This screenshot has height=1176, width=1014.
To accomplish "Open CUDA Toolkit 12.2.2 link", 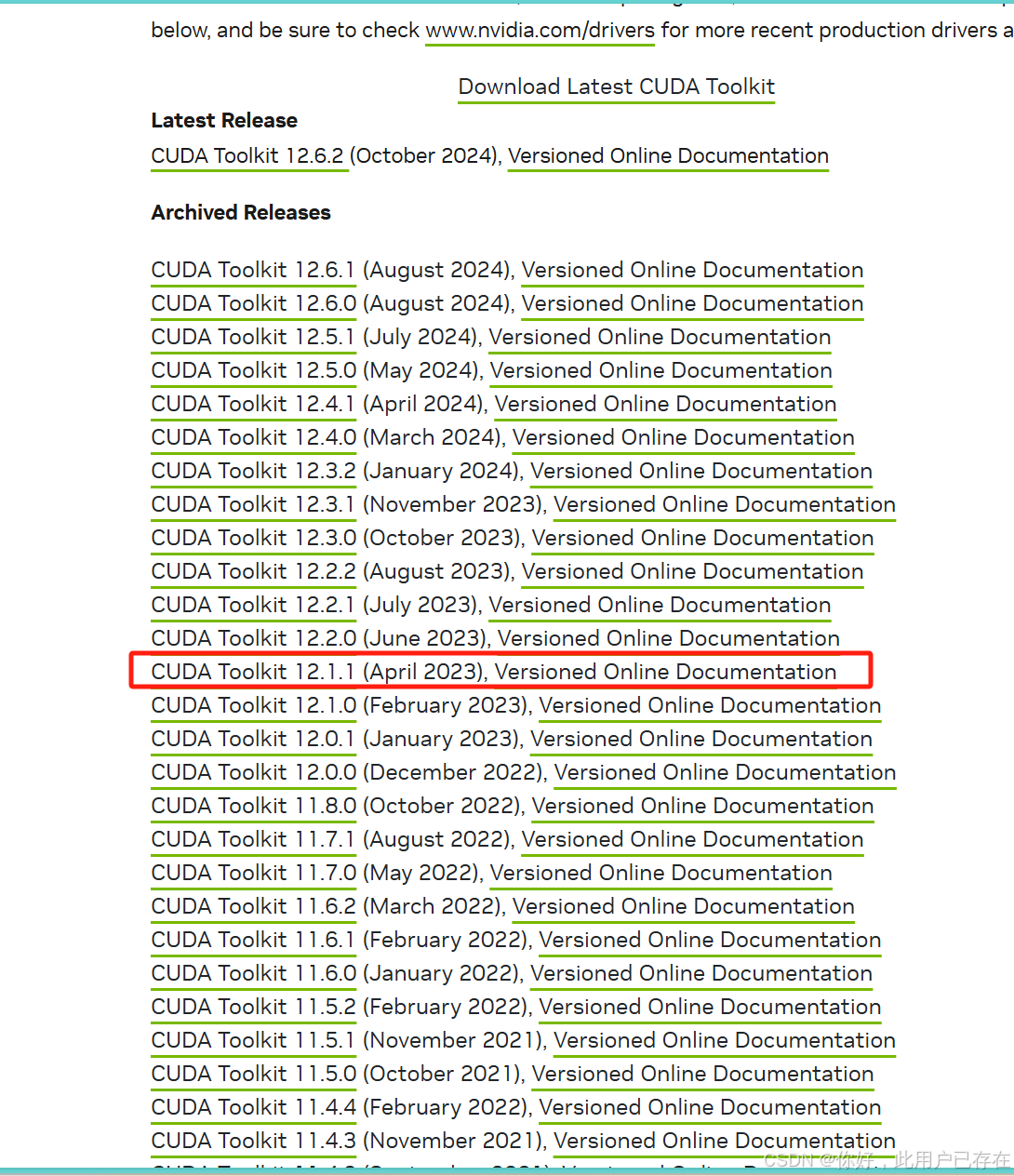I will point(254,571).
